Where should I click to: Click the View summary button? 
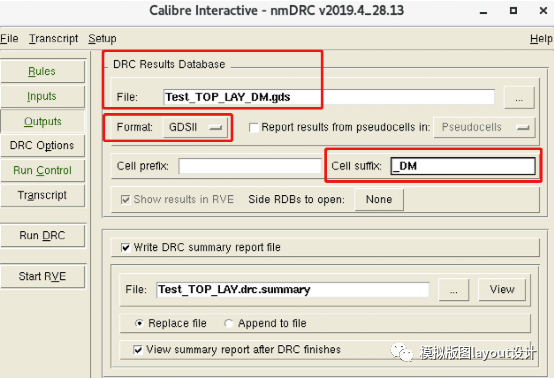pyautogui.click(x=502, y=290)
